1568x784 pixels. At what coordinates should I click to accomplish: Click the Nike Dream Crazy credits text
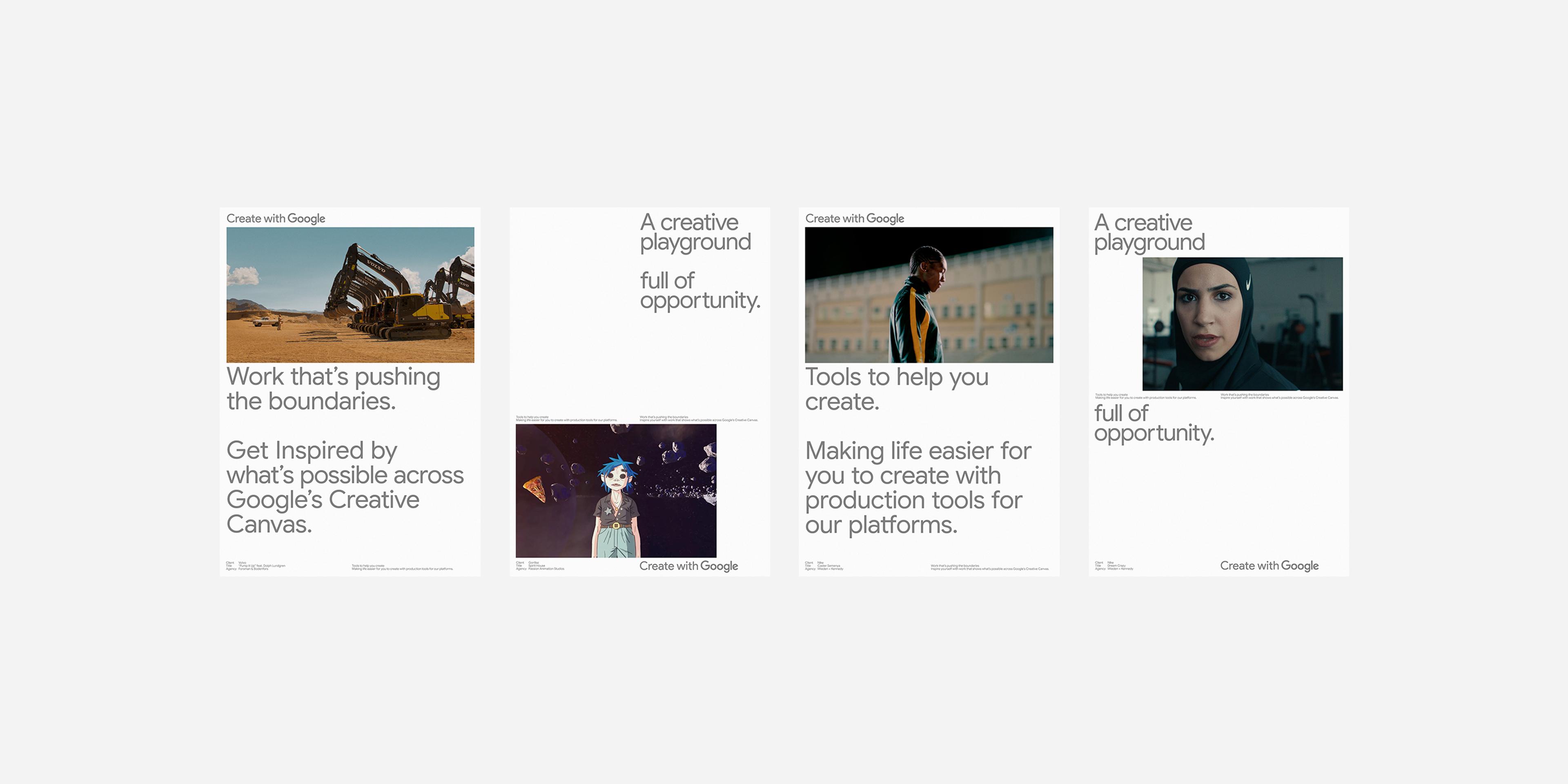pos(1113,566)
